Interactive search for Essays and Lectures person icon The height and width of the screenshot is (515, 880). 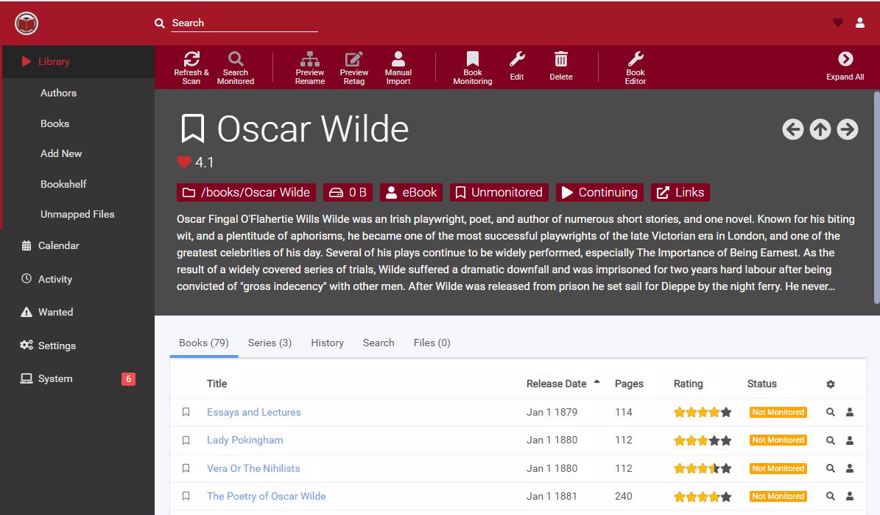click(x=850, y=412)
